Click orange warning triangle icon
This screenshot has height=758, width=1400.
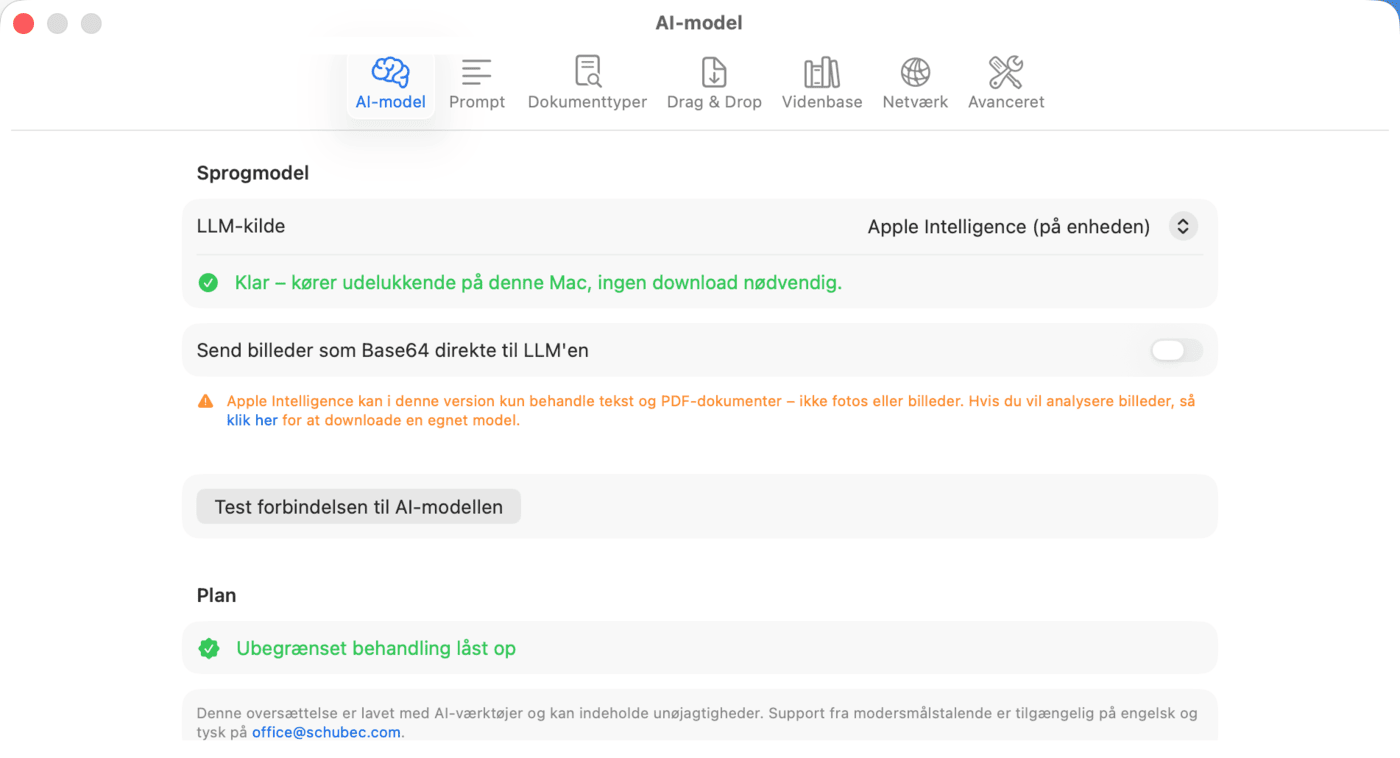coord(205,402)
